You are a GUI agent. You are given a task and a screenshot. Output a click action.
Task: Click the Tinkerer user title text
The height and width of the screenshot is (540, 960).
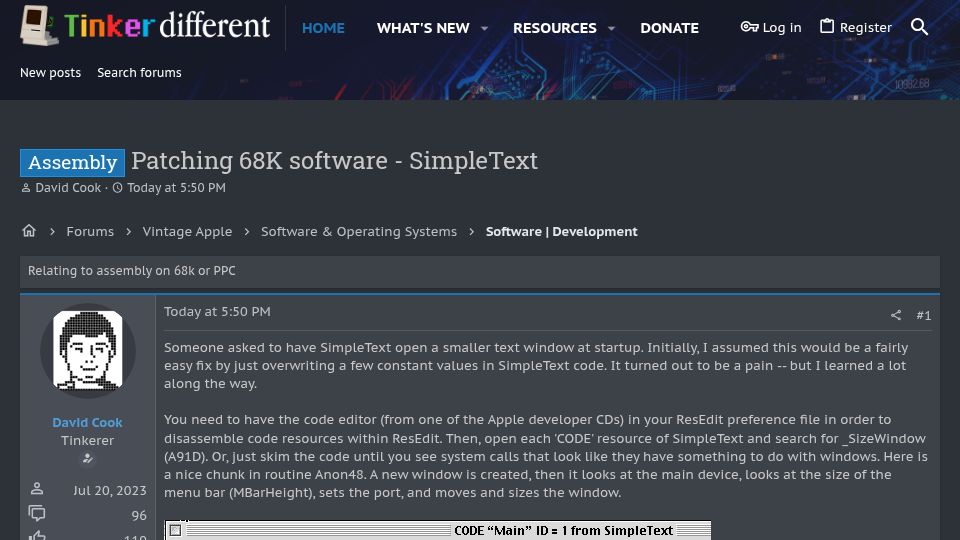click(88, 440)
